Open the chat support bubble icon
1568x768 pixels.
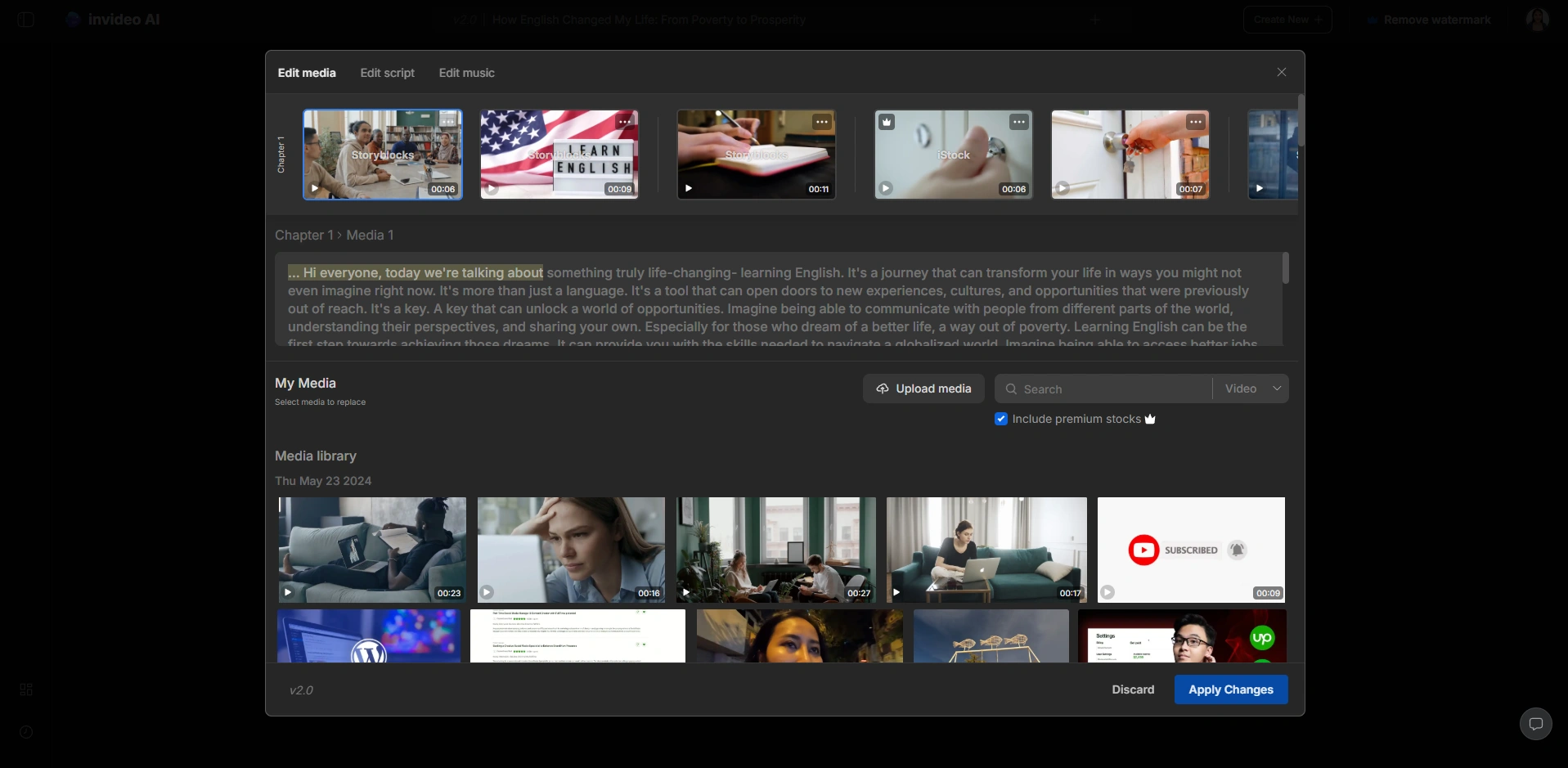click(1535, 724)
